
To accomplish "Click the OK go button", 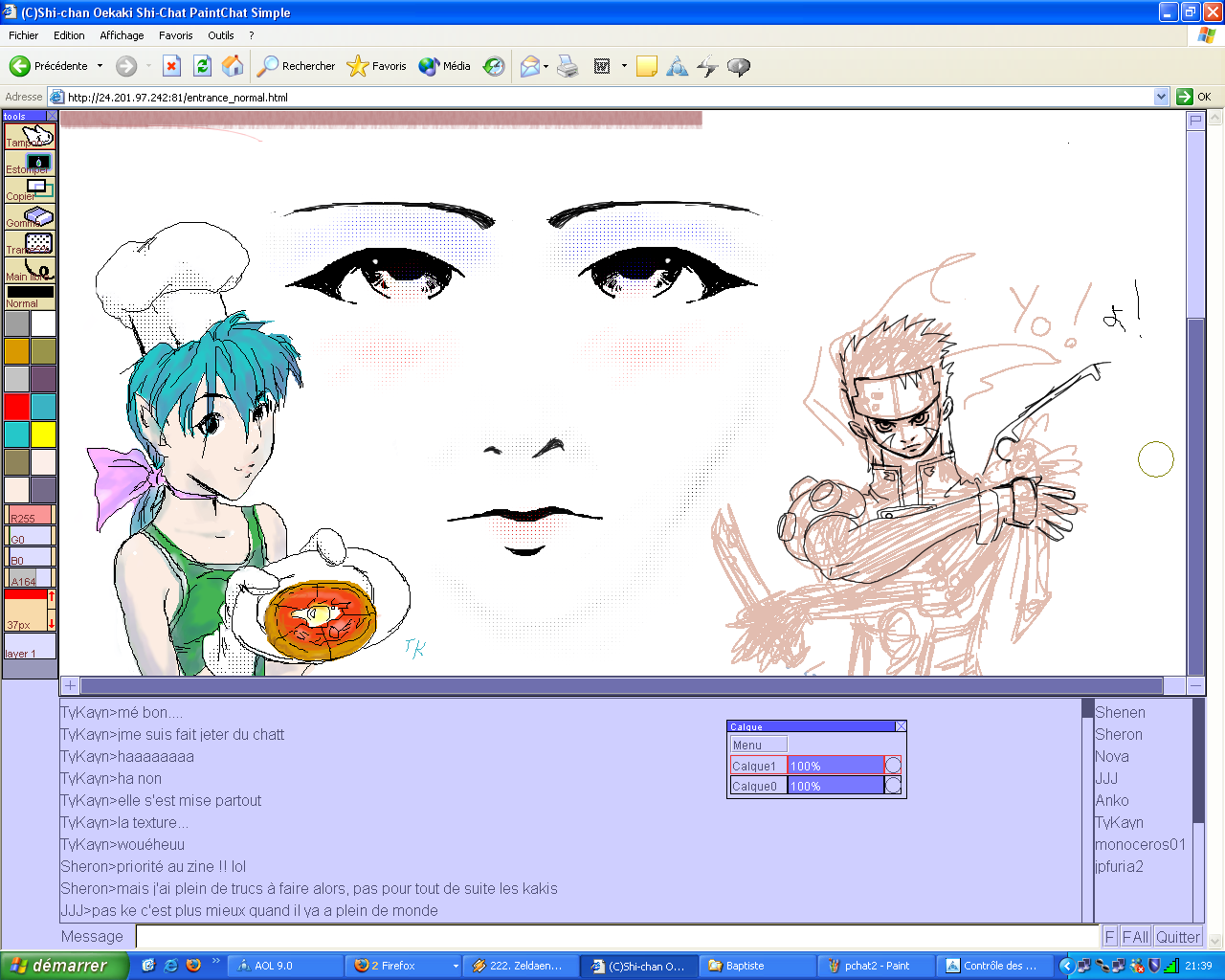I will (x=1194, y=97).
